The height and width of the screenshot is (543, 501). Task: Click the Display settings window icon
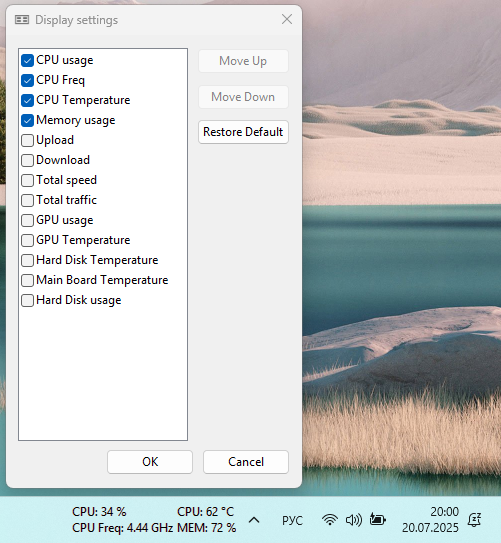pos(22,20)
